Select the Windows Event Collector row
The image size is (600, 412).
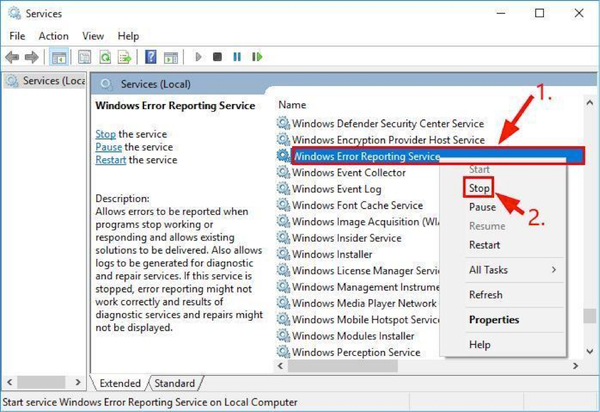pyautogui.click(x=349, y=173)
